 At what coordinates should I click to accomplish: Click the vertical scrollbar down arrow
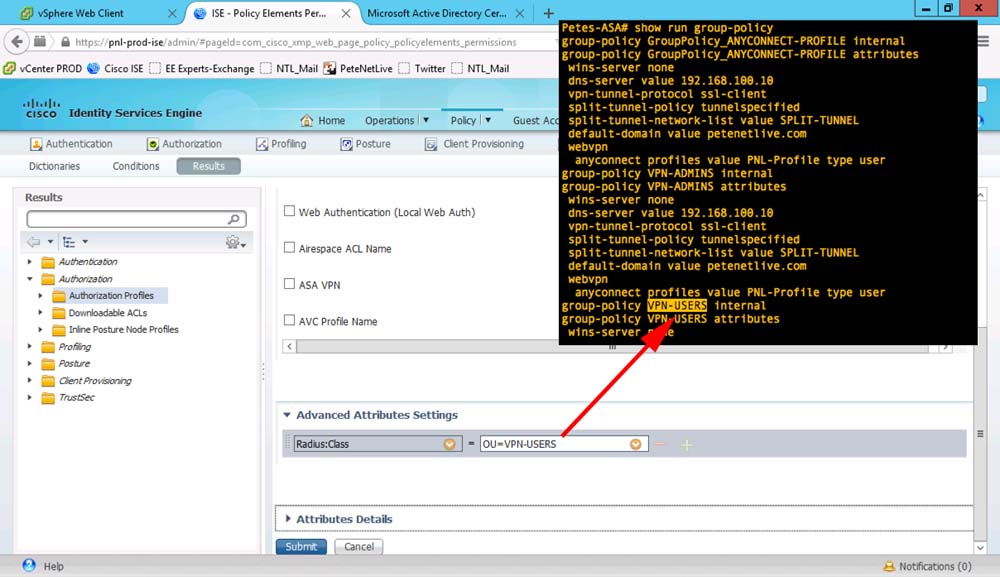coord(980,548)
